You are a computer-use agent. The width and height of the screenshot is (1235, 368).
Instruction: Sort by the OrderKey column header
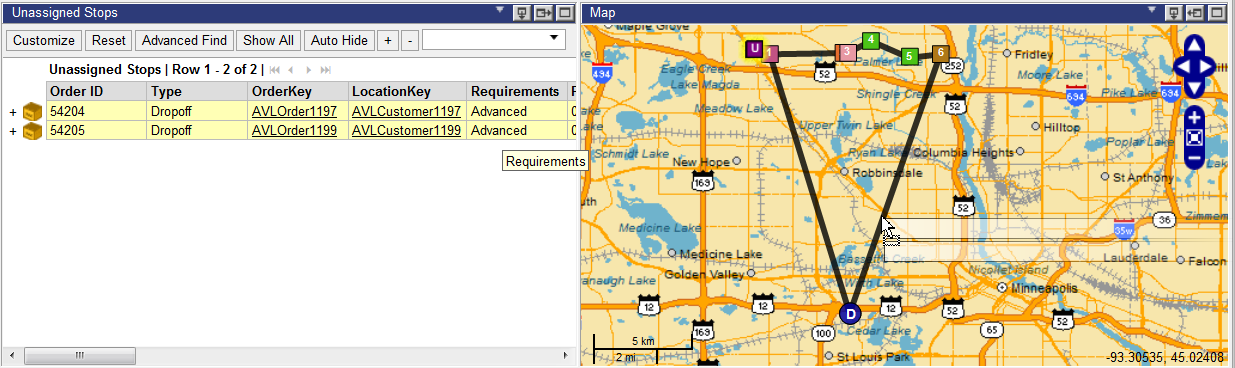tap(281, 91)
